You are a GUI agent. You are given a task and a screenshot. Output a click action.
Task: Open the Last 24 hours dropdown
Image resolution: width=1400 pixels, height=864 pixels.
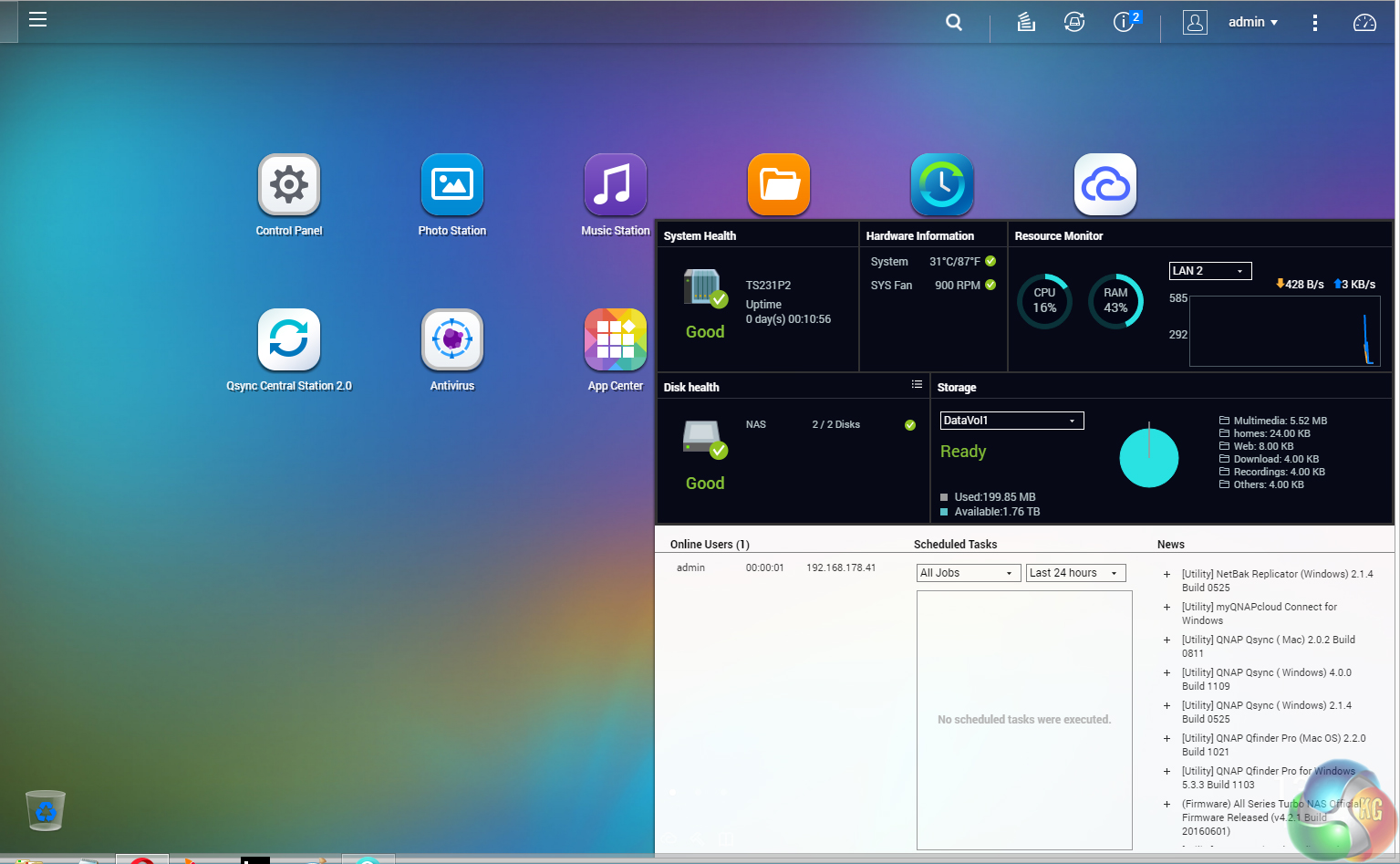pos(1076,573)
